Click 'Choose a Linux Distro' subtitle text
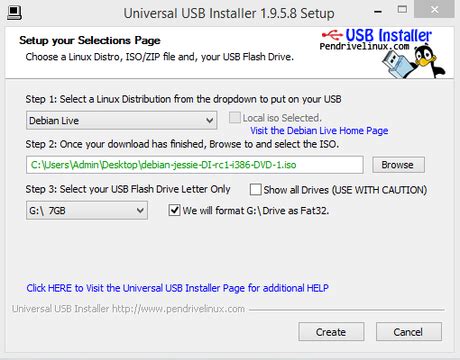Image resolution: width=460 pixels, height=360 pixels. coord(160,57)
